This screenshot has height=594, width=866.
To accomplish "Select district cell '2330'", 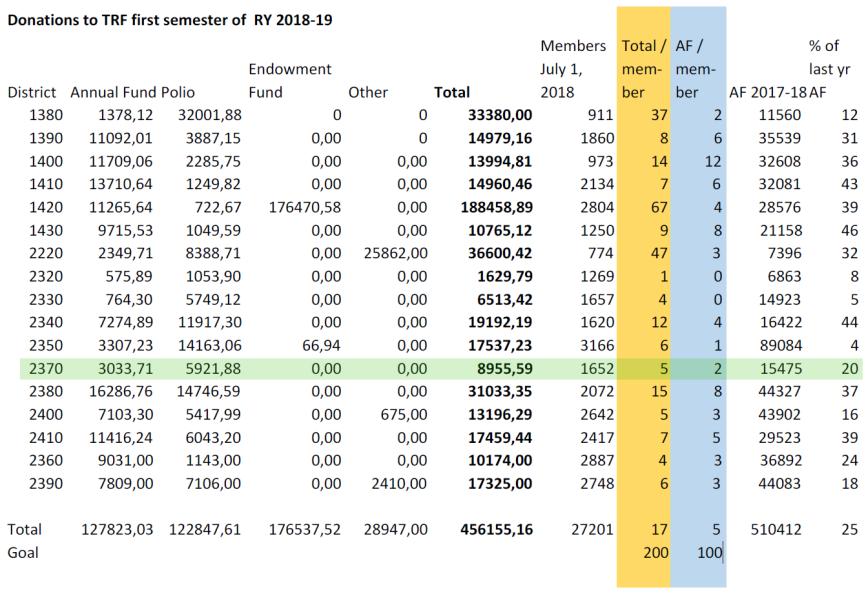I will tap(46, 299).
